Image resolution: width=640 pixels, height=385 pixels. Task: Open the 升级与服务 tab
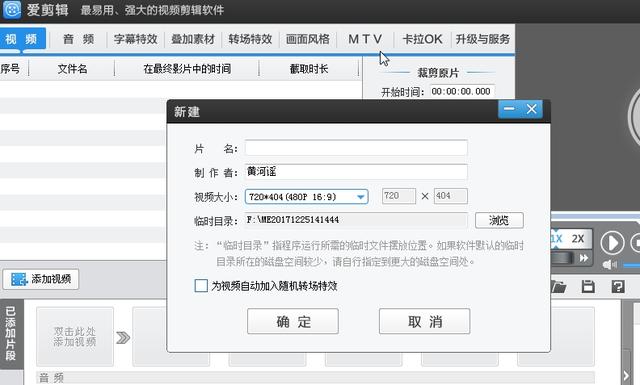483,39
